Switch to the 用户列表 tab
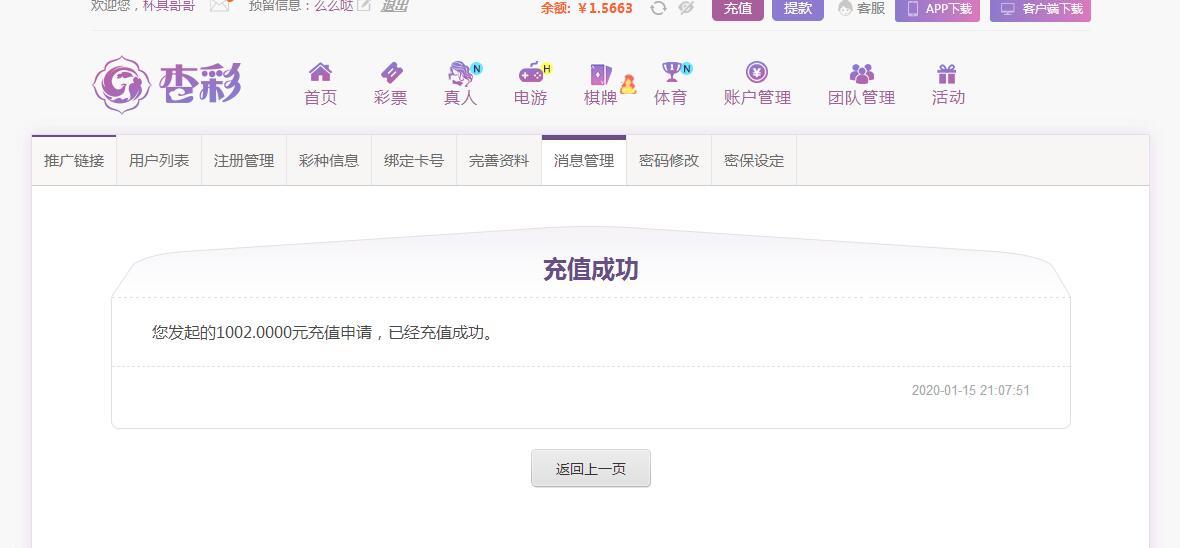The image size is (1180, 548). (159, 160)
